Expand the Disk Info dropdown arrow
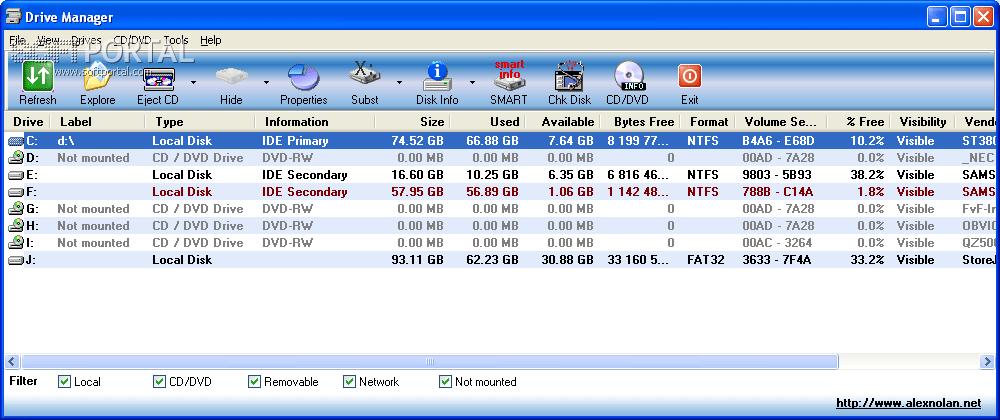The width and height of the screenshot is (1000, 420). coord(473,82)
